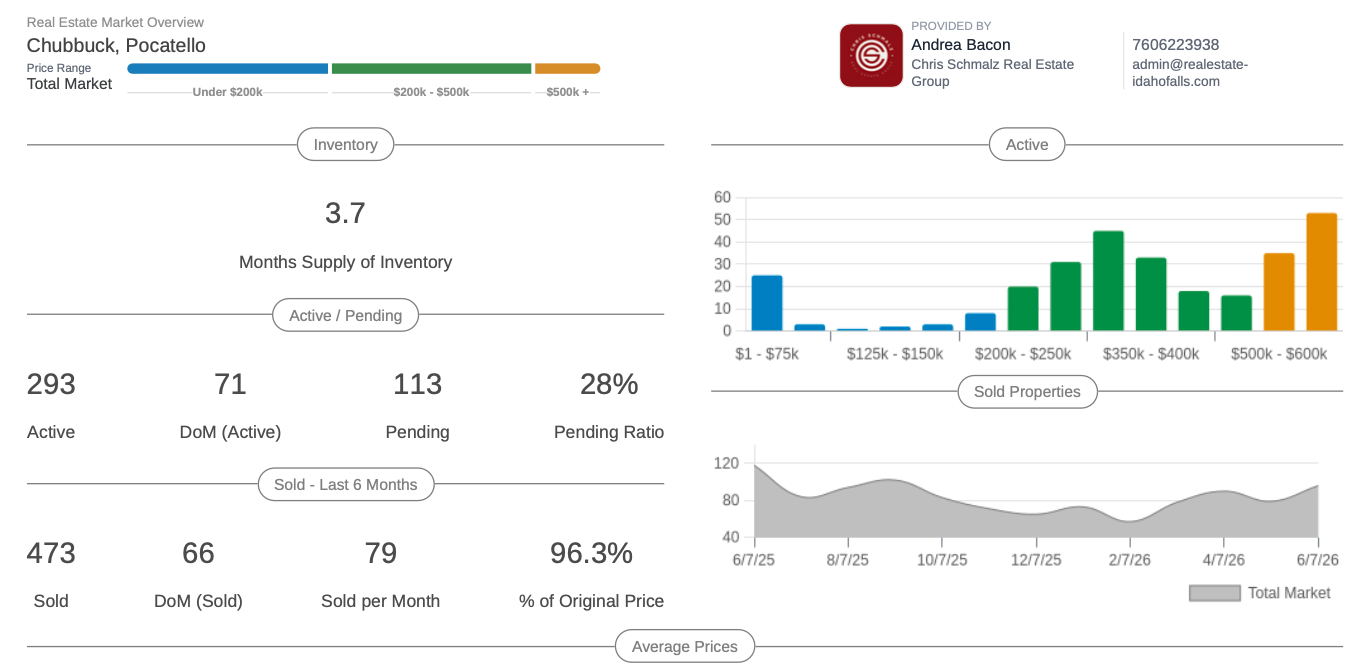Click the 473 Sold figure
The height and width of the screenshot is (672, 1371).
tap(51, 553)
